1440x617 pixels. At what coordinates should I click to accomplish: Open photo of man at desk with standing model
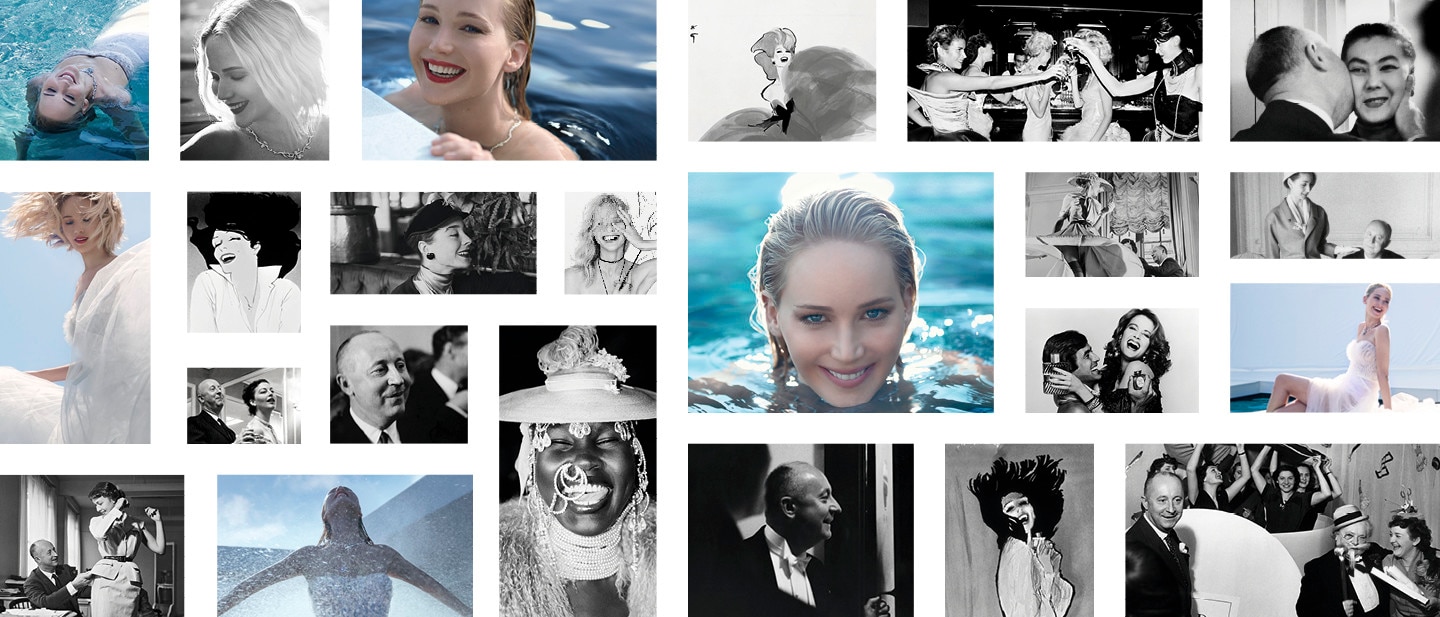[x=92, y=546]
